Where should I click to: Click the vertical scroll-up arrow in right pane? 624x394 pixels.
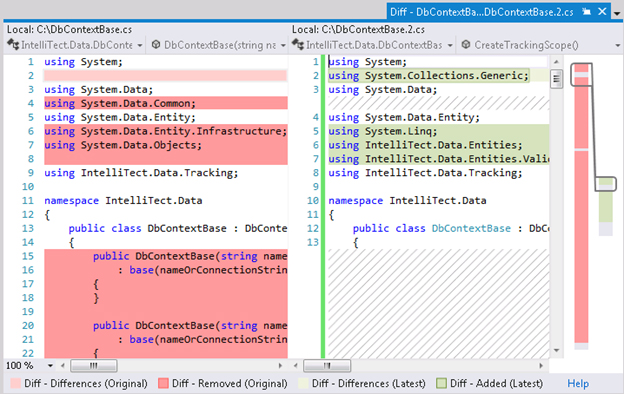[556, 62]
